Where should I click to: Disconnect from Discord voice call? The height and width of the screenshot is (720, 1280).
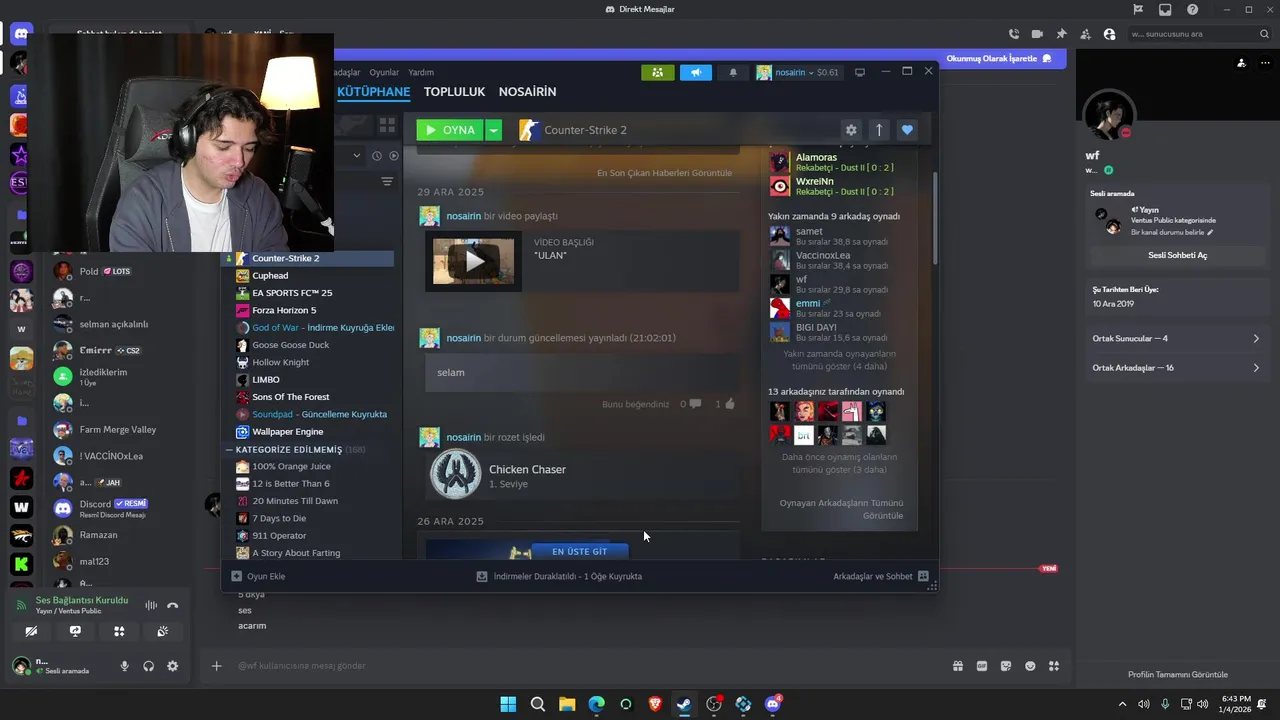(x=172, y=605)
